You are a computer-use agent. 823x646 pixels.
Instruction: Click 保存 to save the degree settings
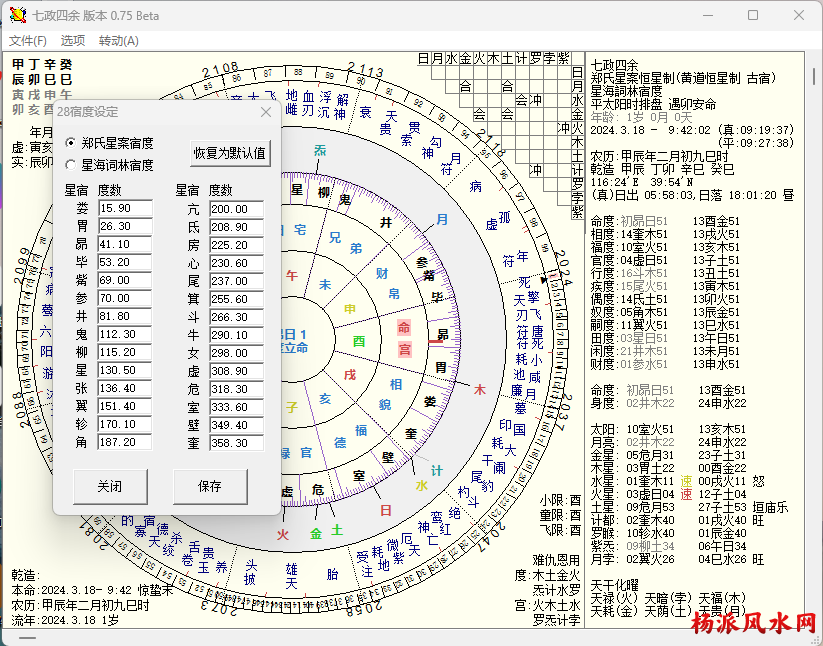pos(210,487)
